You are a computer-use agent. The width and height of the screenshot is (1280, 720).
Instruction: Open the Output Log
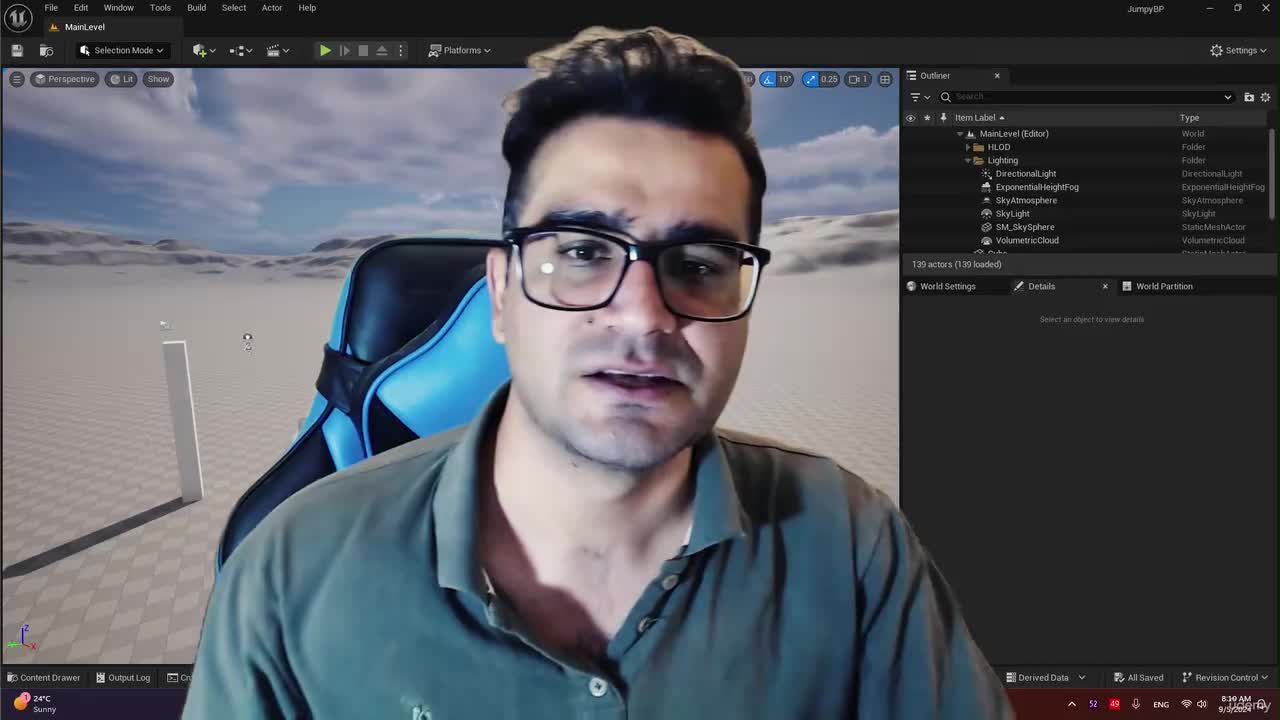pyautogui.click(x=122, y=678)
